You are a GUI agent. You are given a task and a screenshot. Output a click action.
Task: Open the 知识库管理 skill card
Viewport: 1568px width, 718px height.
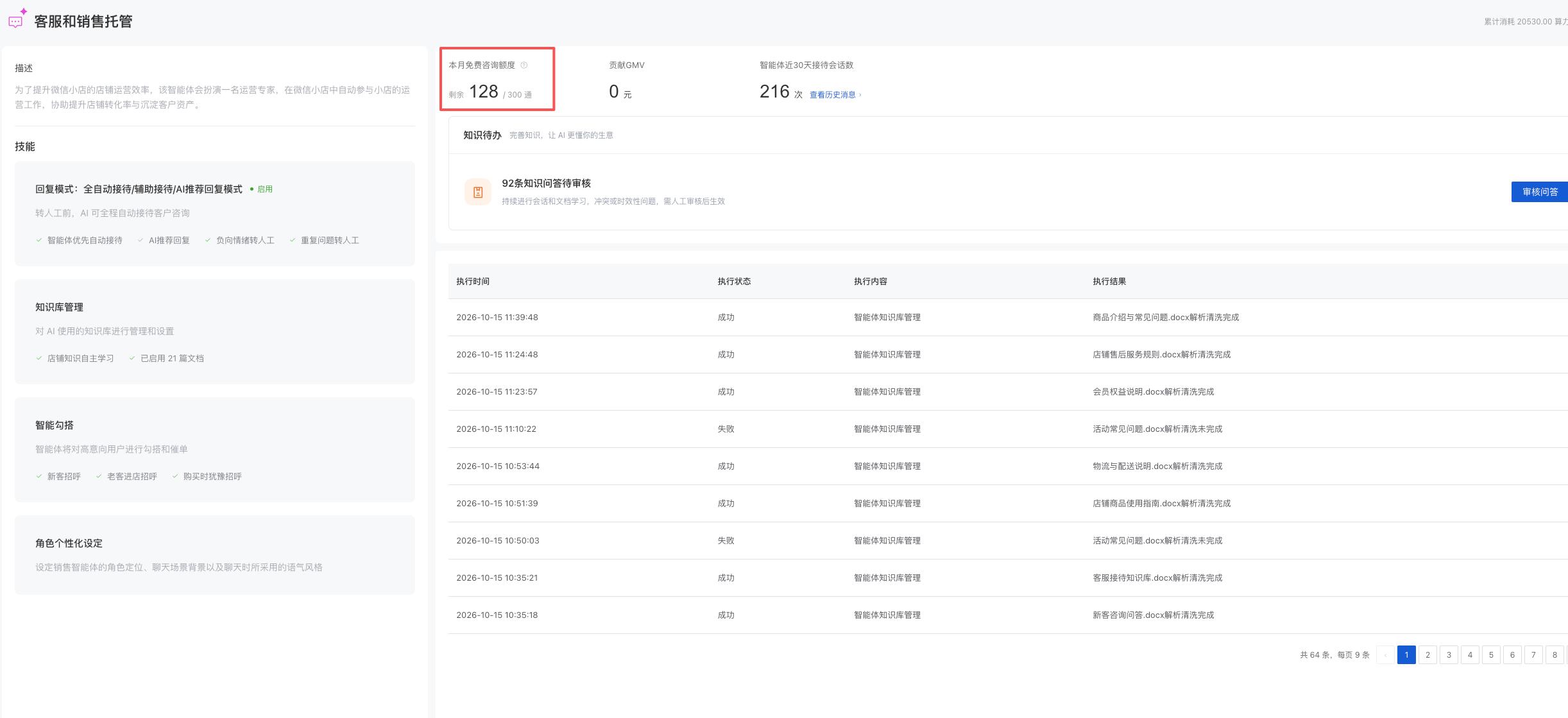(x=214, y=331)
